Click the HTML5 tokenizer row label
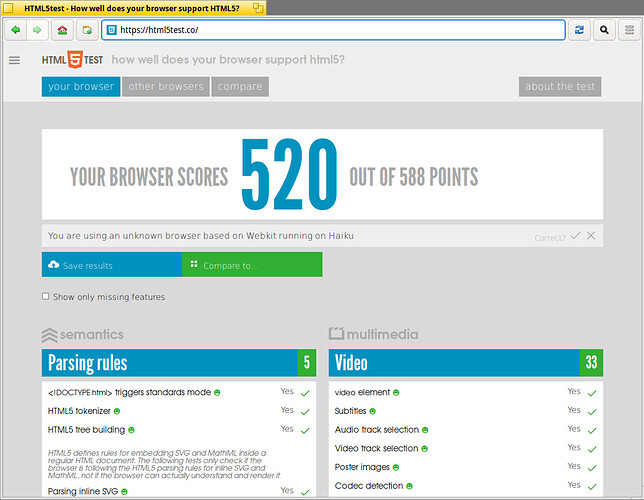 [x=79, y=411]
